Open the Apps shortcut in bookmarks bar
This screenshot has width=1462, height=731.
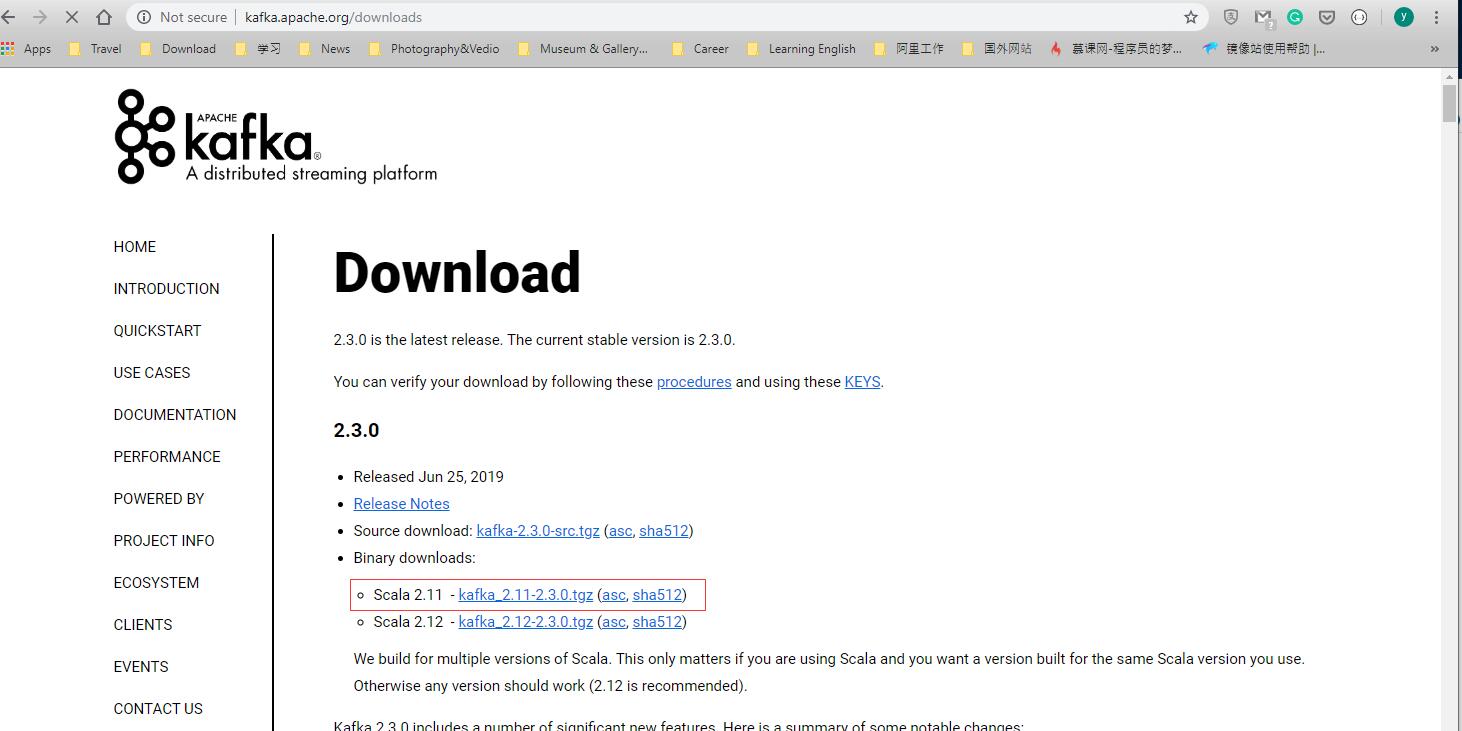pos(27,48)
